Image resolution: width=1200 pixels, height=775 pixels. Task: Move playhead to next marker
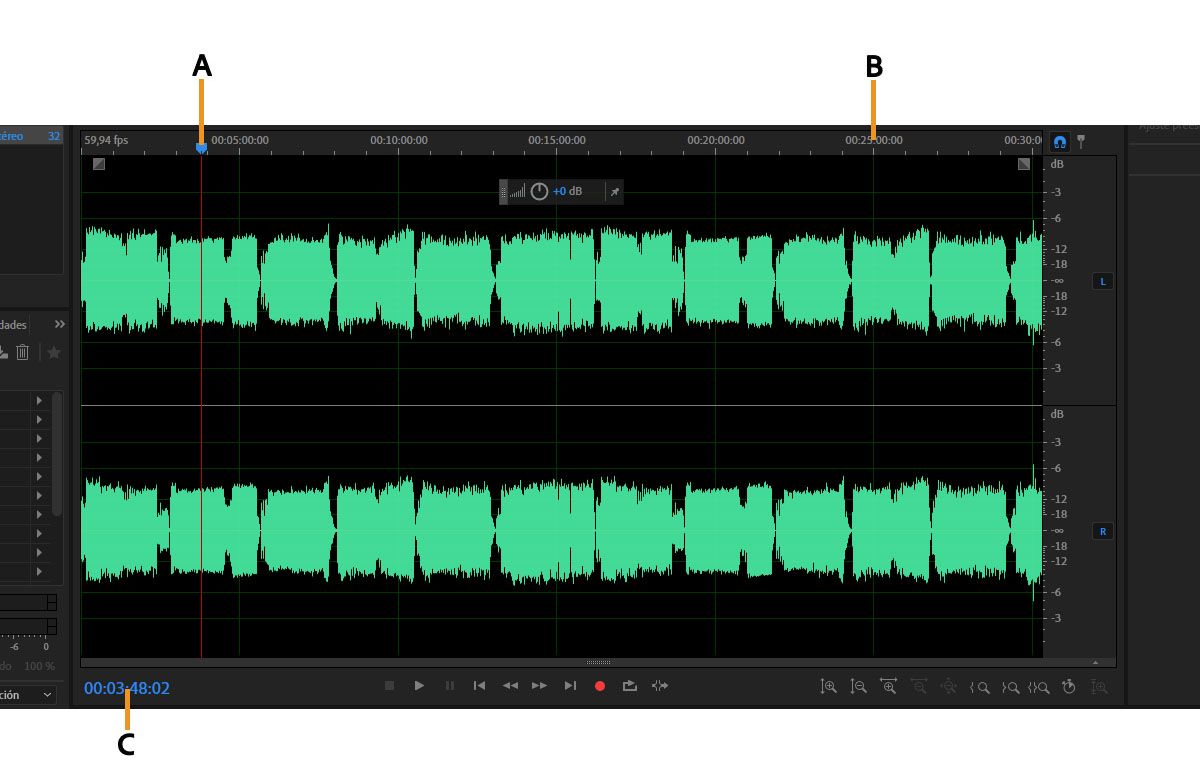coord(570,686)
